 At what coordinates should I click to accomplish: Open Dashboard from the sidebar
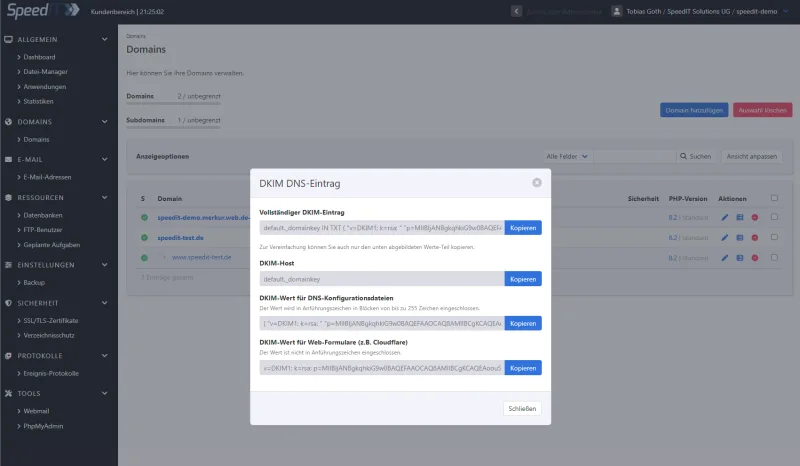(39, 57)
